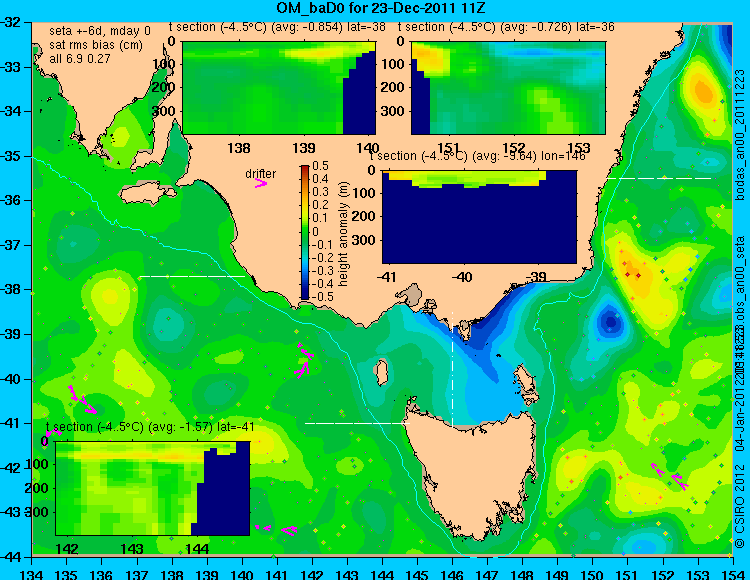Select the 154 tick on the main longitude axis

click(x=732, y=574)
